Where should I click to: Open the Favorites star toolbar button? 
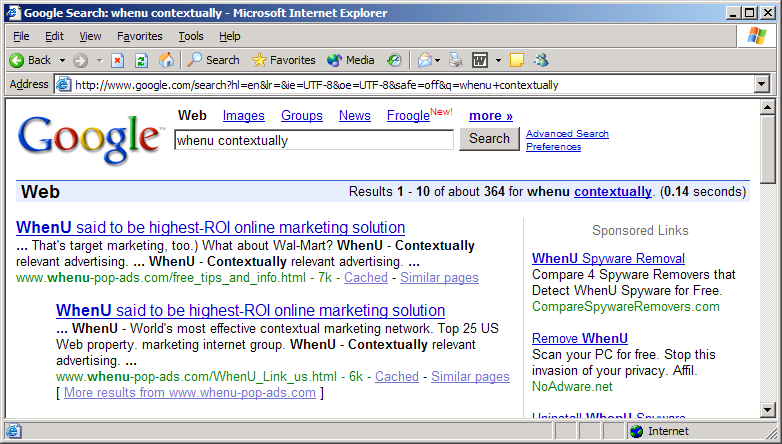[x=283, y=60]
